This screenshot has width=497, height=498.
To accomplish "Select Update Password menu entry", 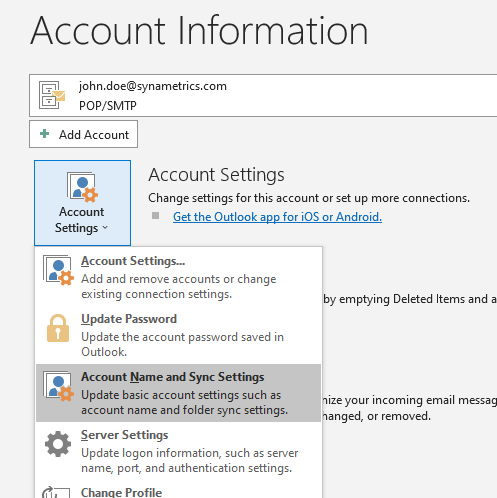I will pos(179,335).
